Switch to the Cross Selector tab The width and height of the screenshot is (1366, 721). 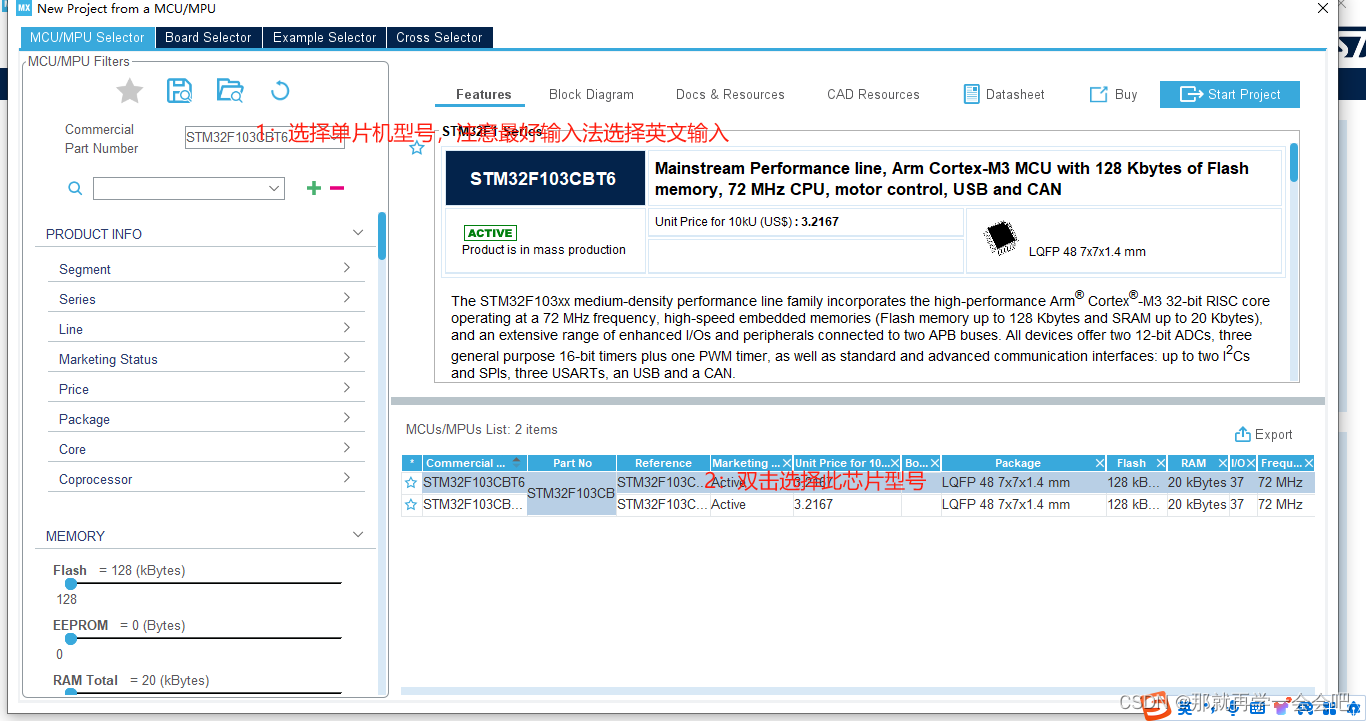point(439,37)
